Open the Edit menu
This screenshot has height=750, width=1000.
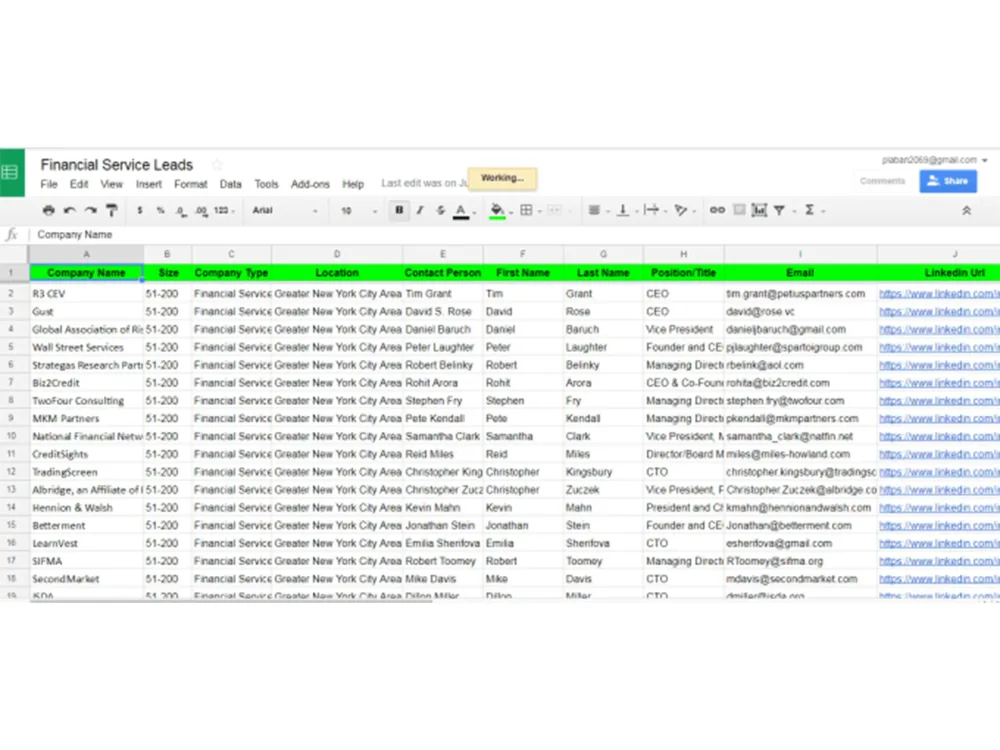tap(79, 184)
